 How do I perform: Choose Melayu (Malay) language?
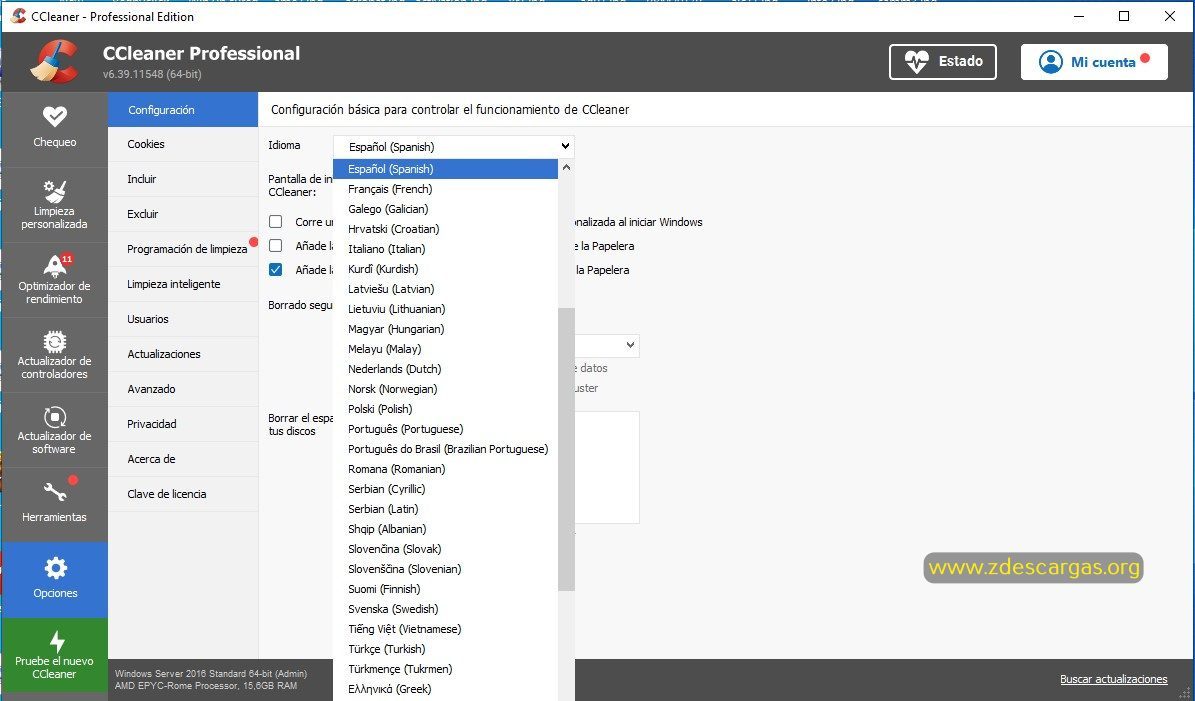[x=446, y=349]
